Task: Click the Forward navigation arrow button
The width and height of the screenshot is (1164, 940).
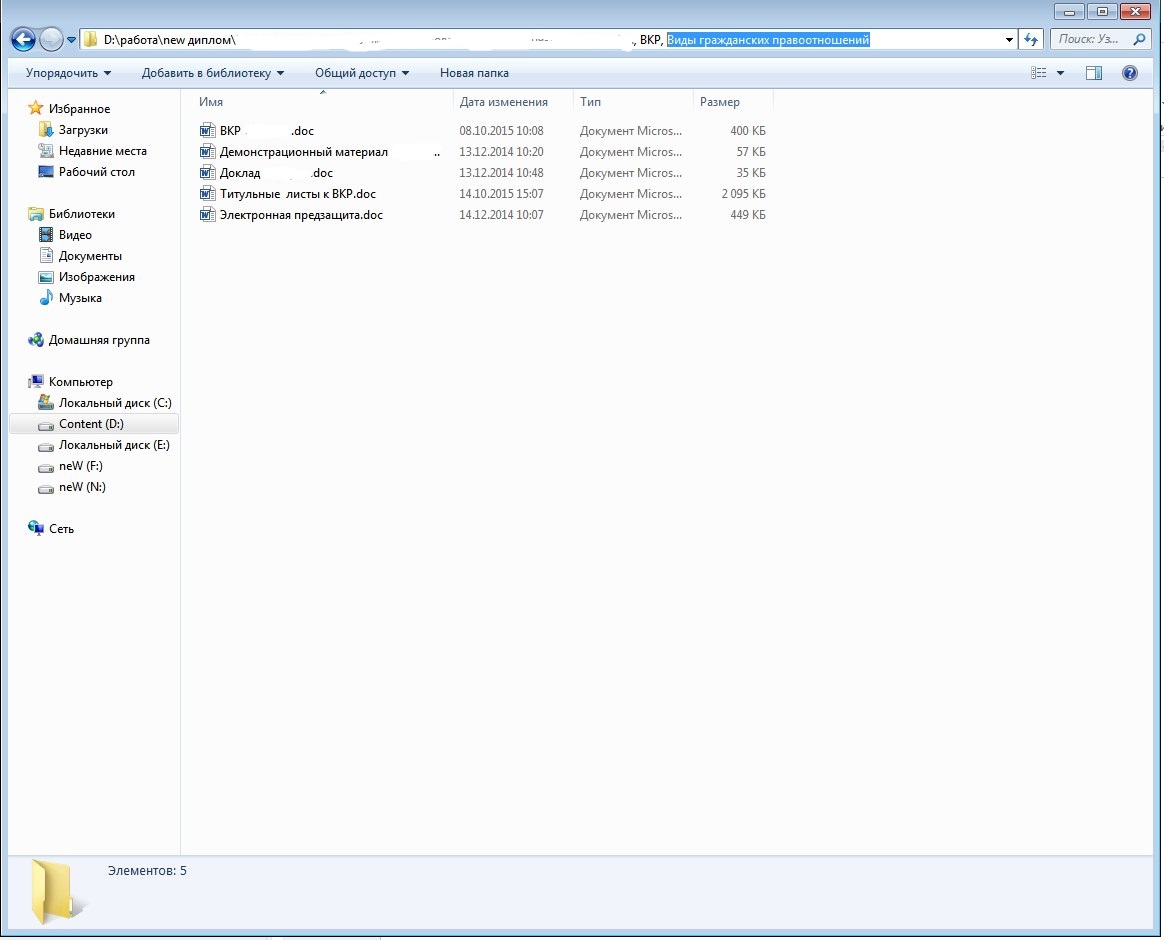Action: click(51, 39)
